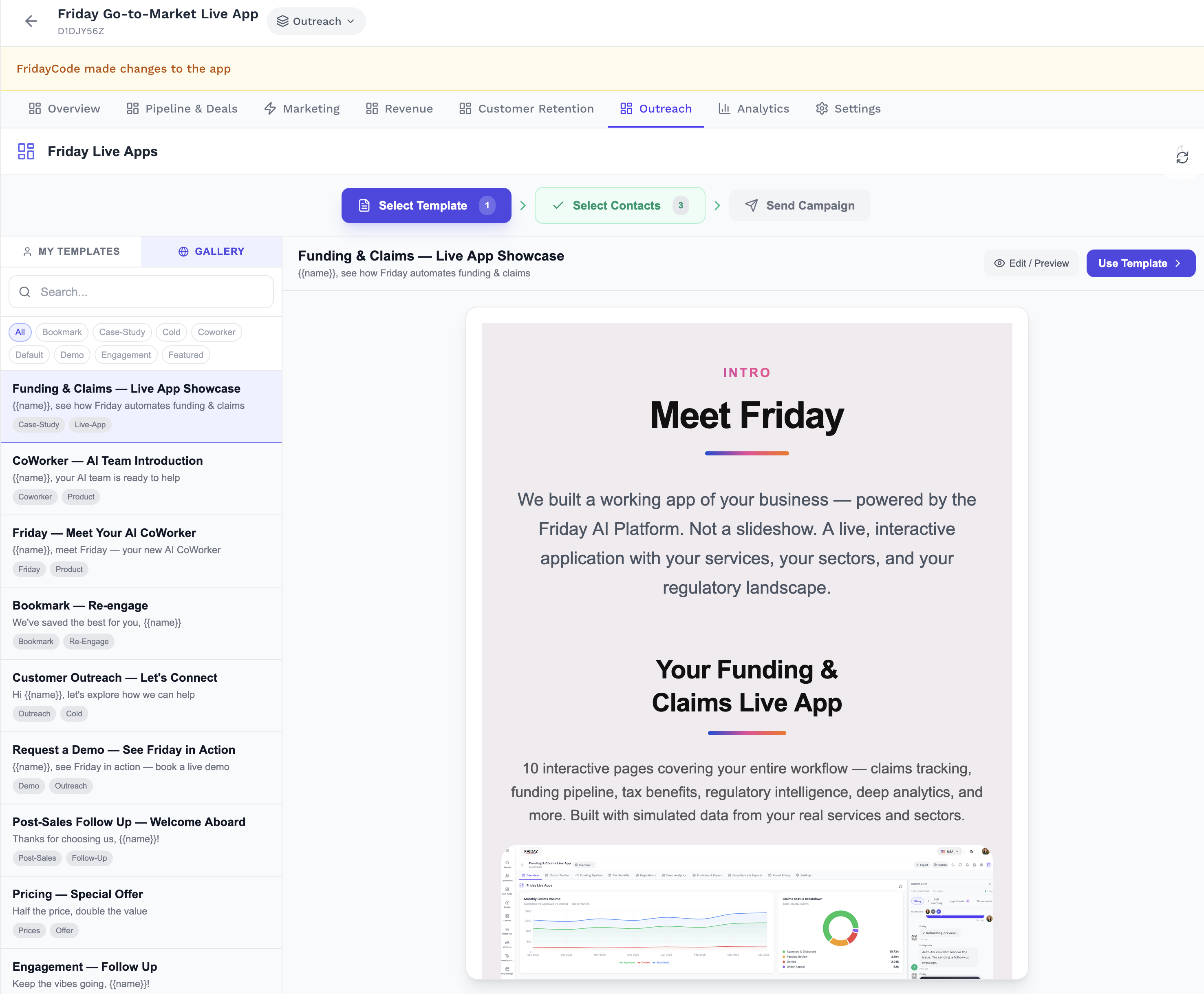
Task: Switch to Gallery tab
Action: click(211, 252)
